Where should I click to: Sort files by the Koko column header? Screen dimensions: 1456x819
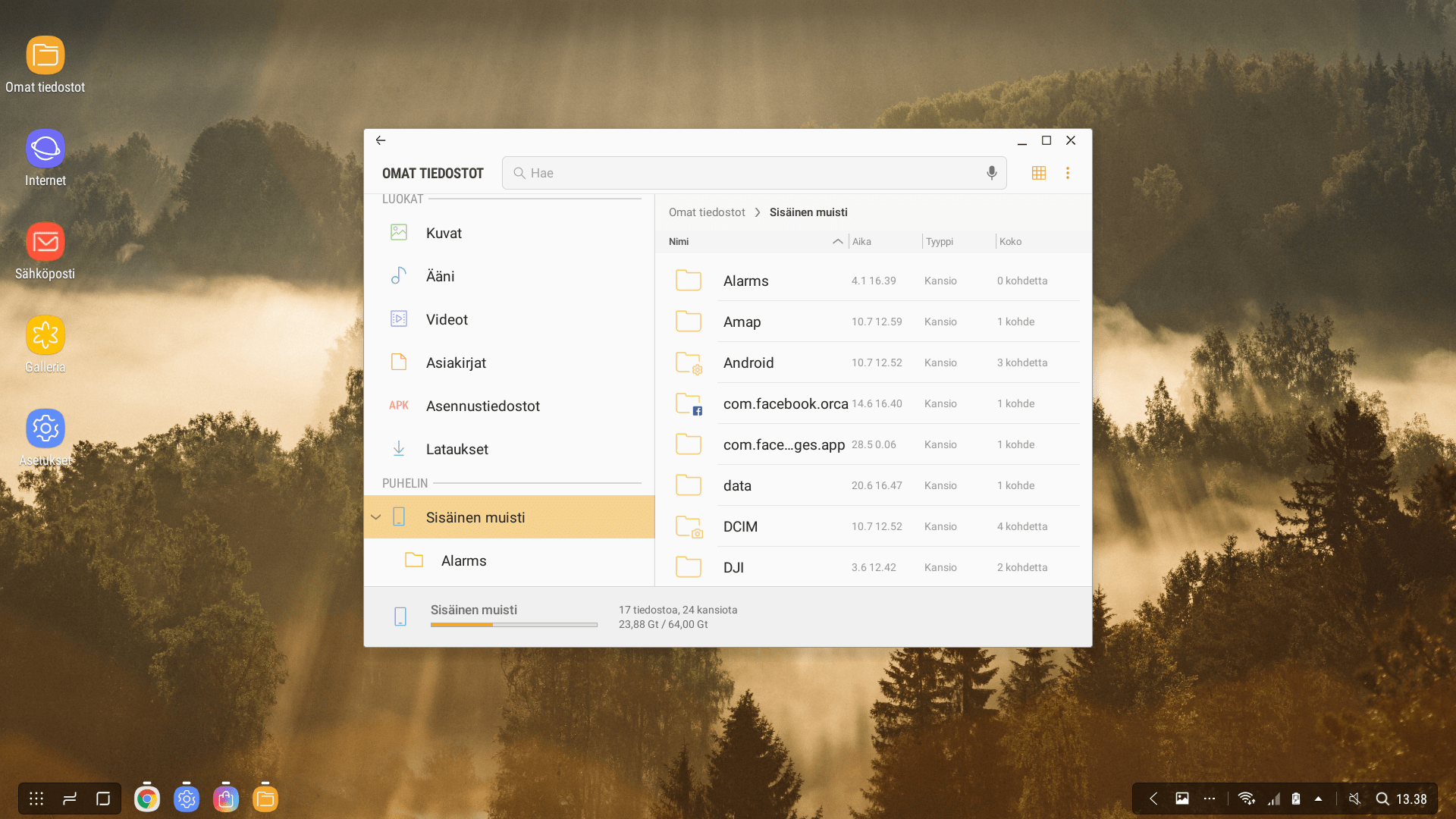click(1010, 241)
